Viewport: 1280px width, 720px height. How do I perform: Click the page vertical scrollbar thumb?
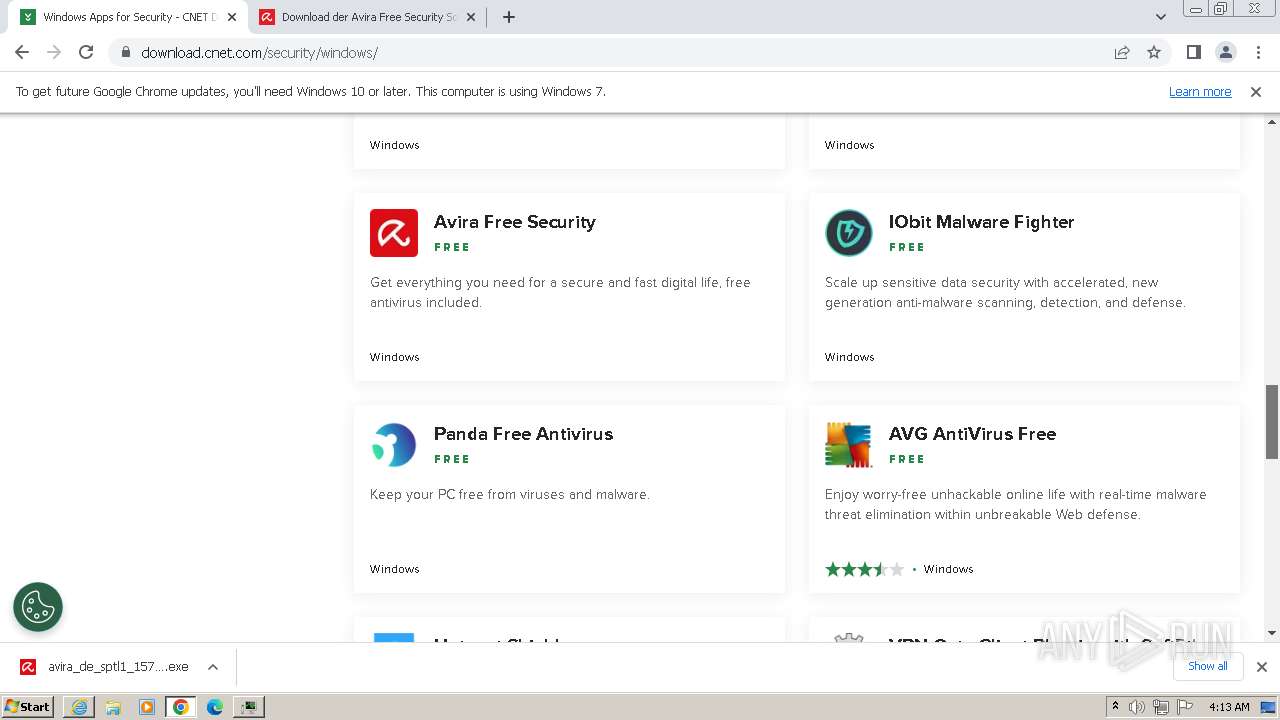click(1272, 422)
